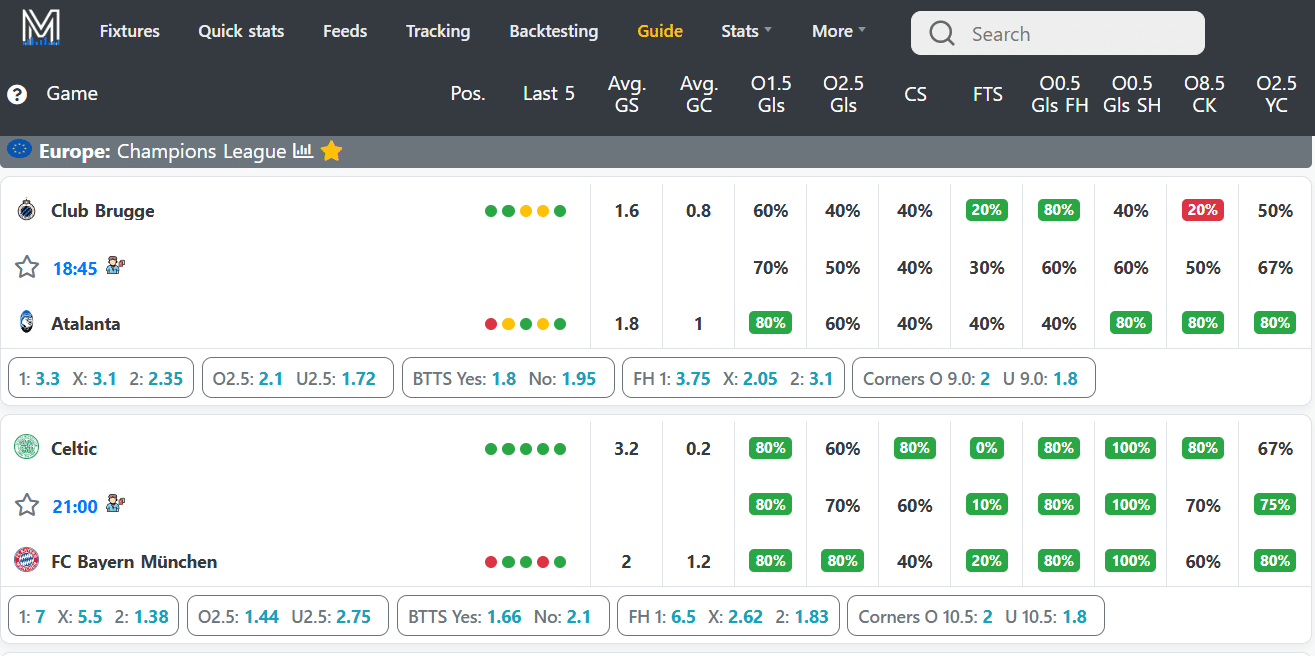Viewport: 1315px width, 656px height.
Task: Open FC Bayern München team name
Action: [x=134, y=562]
